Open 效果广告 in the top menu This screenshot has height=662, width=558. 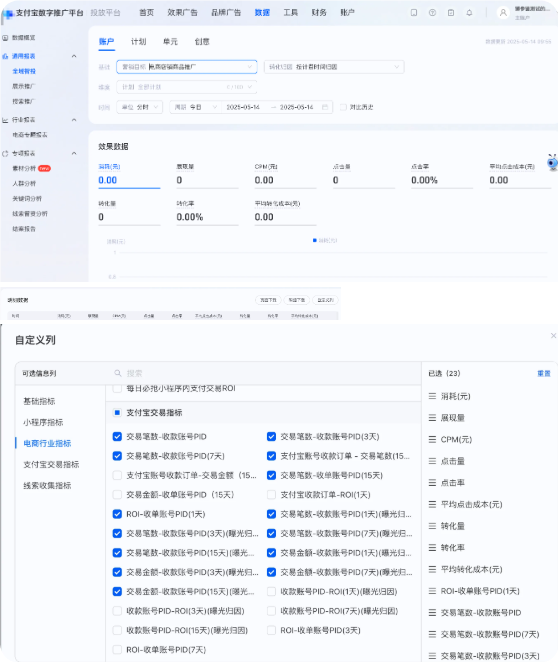tap(182, 13)
